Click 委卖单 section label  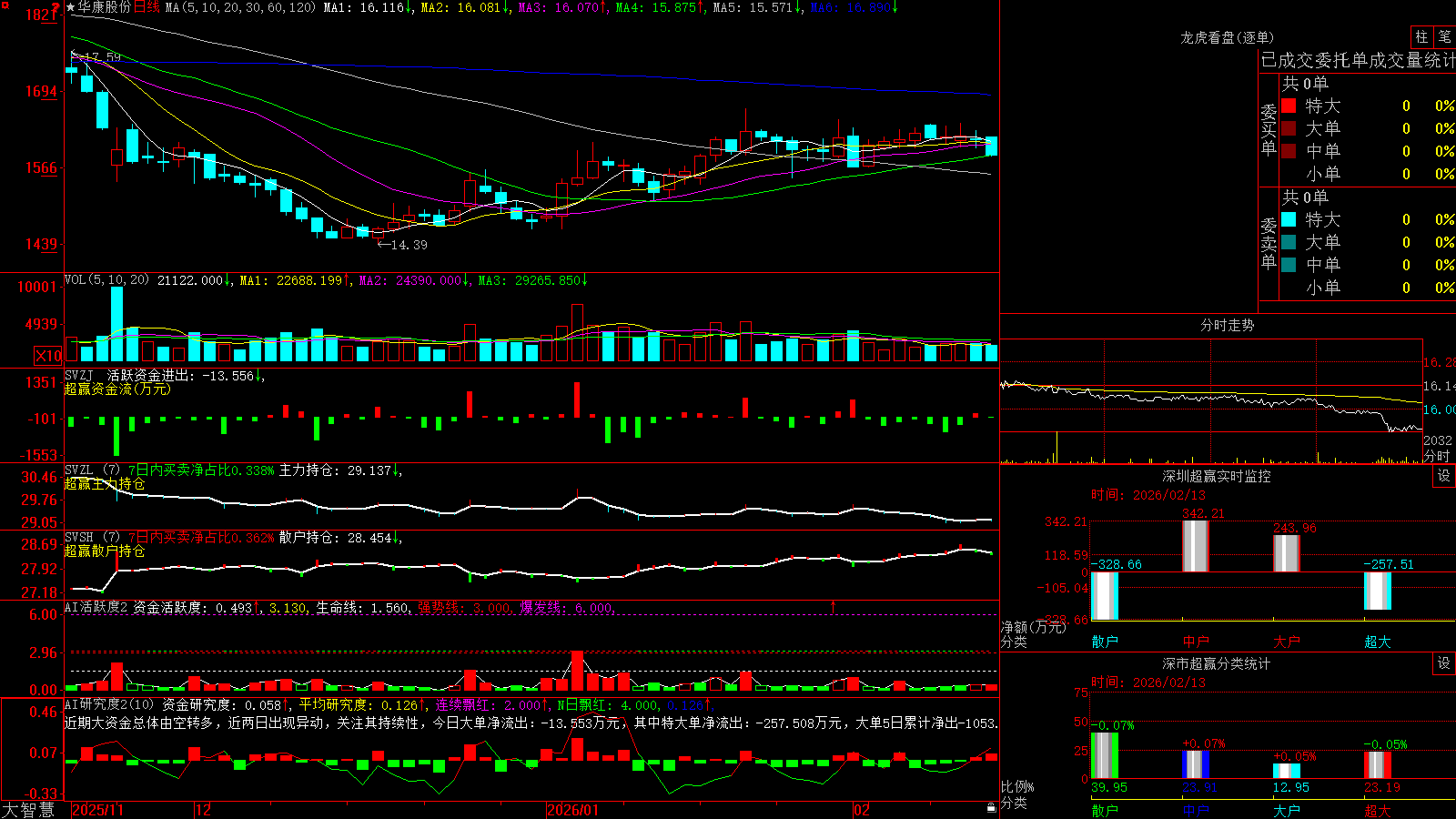pos(1269,243)
